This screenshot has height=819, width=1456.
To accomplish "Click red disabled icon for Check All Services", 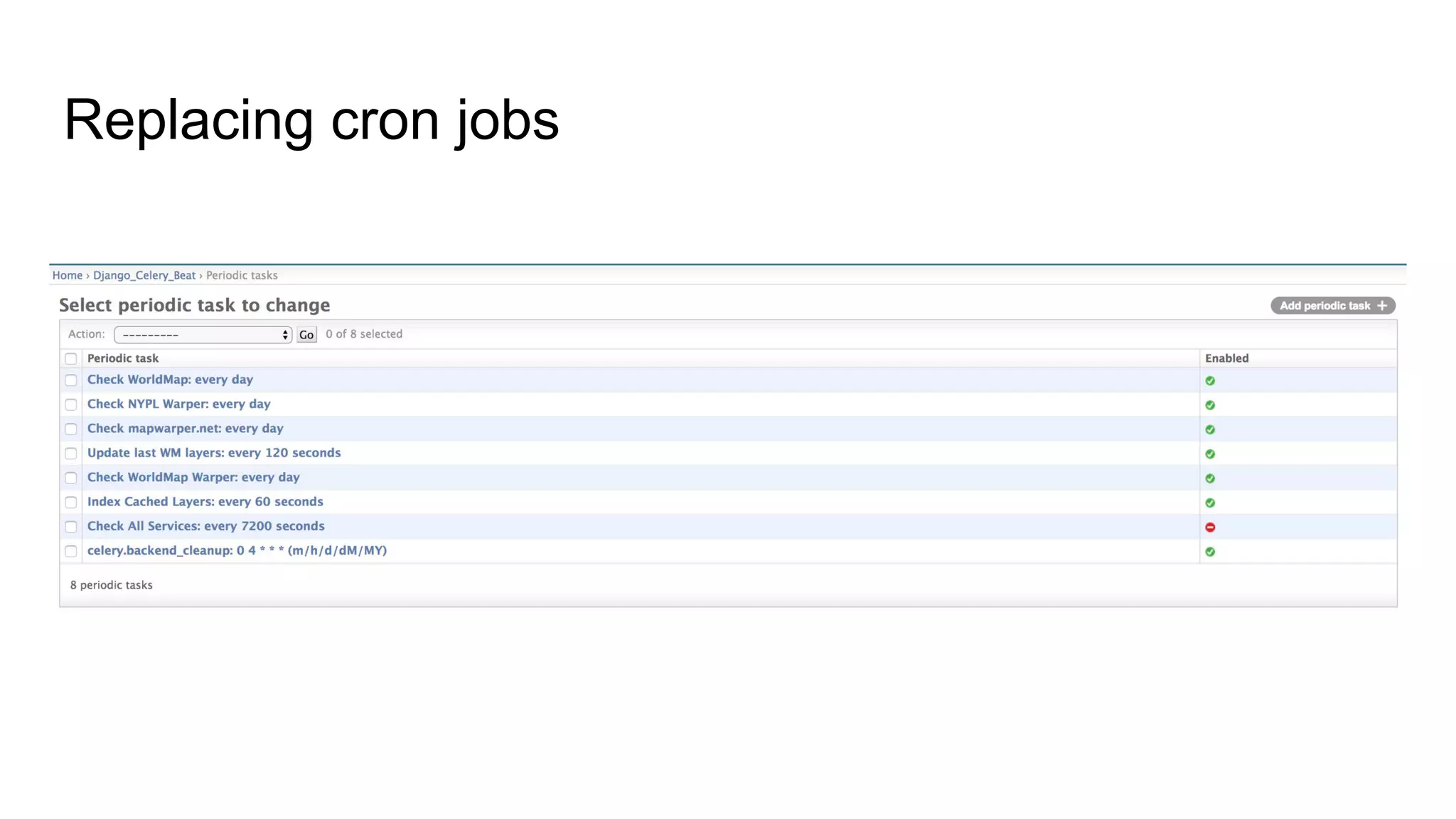I will 1210,528.
